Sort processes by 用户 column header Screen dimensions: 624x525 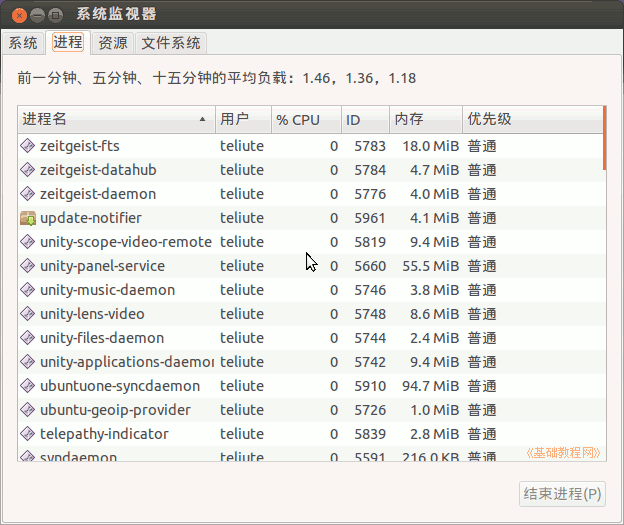tap(243, 119)
